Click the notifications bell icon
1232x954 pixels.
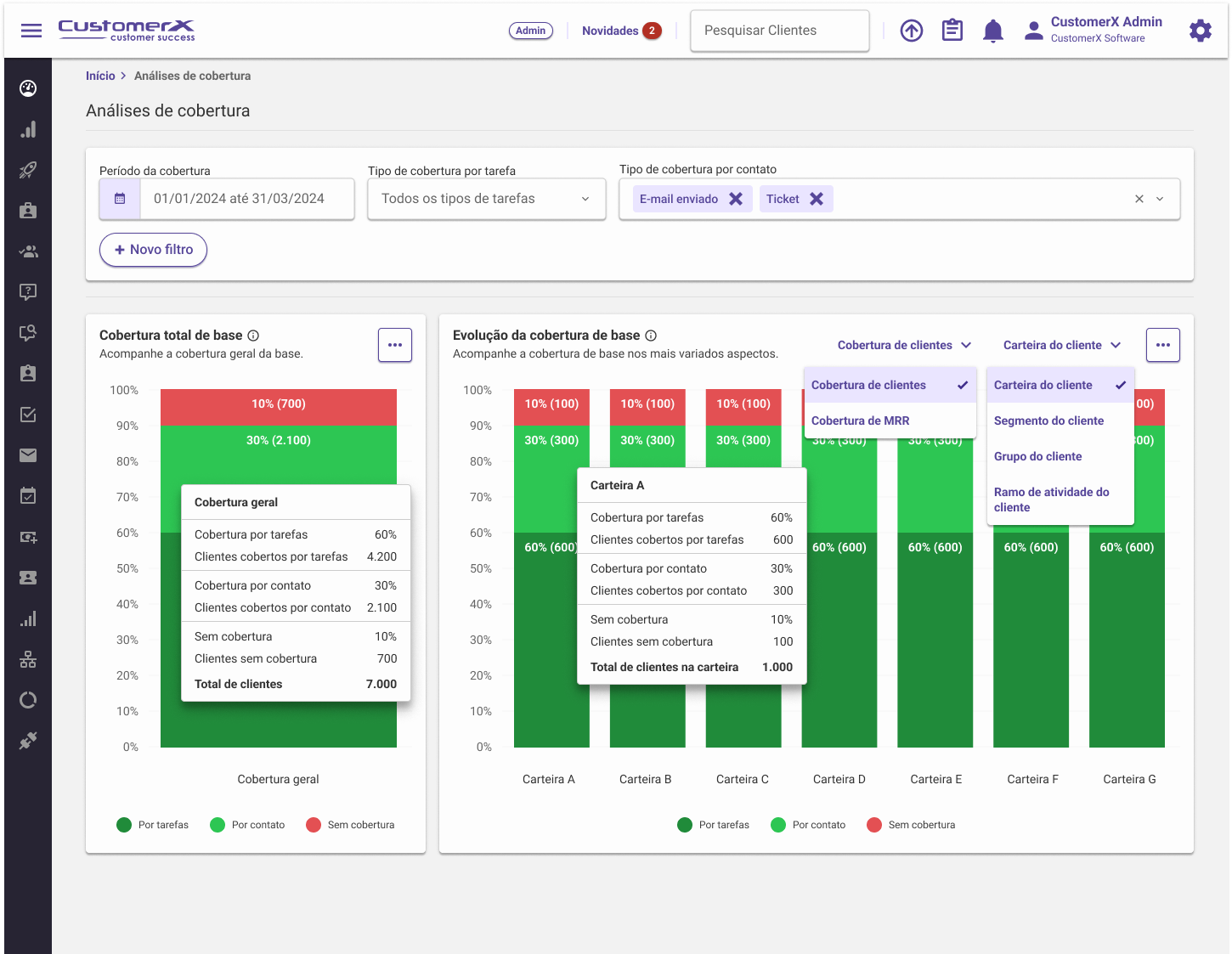[992, 31]
